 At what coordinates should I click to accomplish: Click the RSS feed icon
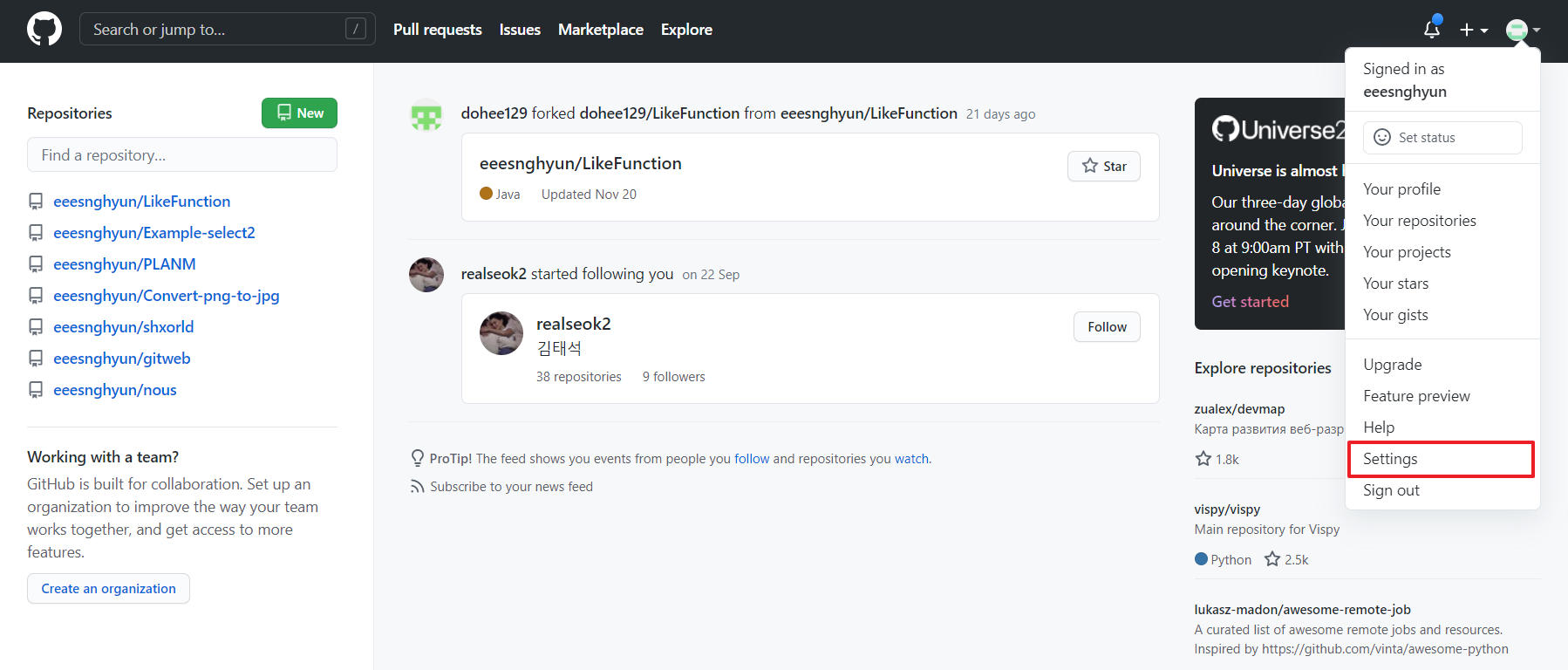(x=418, y=487)
